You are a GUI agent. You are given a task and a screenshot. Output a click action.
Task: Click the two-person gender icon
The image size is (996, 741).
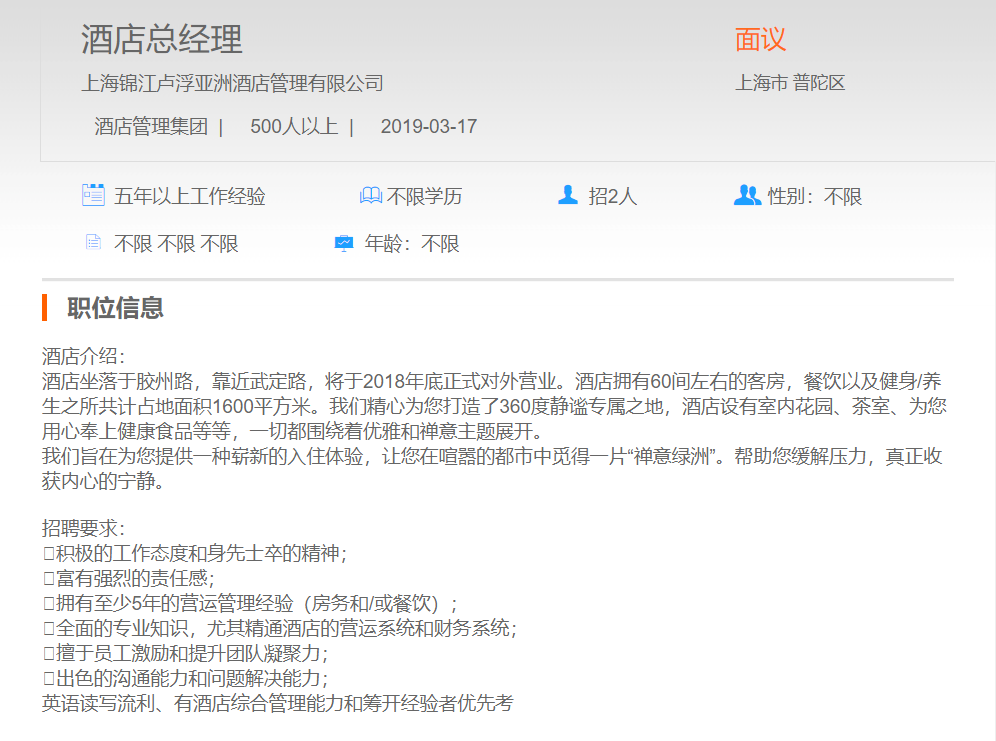click(x=747, y=196)
